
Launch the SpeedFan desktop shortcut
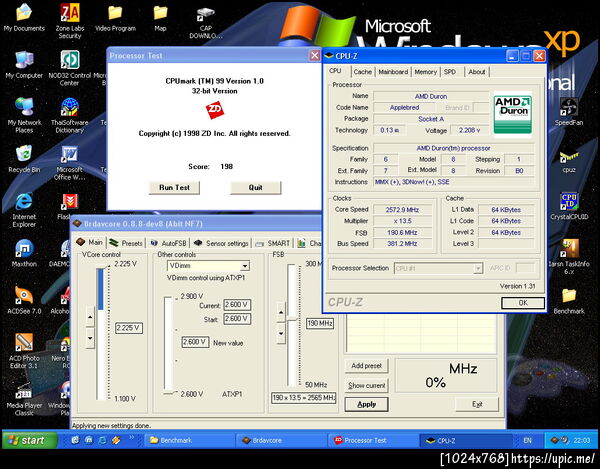tap(569, 111)
